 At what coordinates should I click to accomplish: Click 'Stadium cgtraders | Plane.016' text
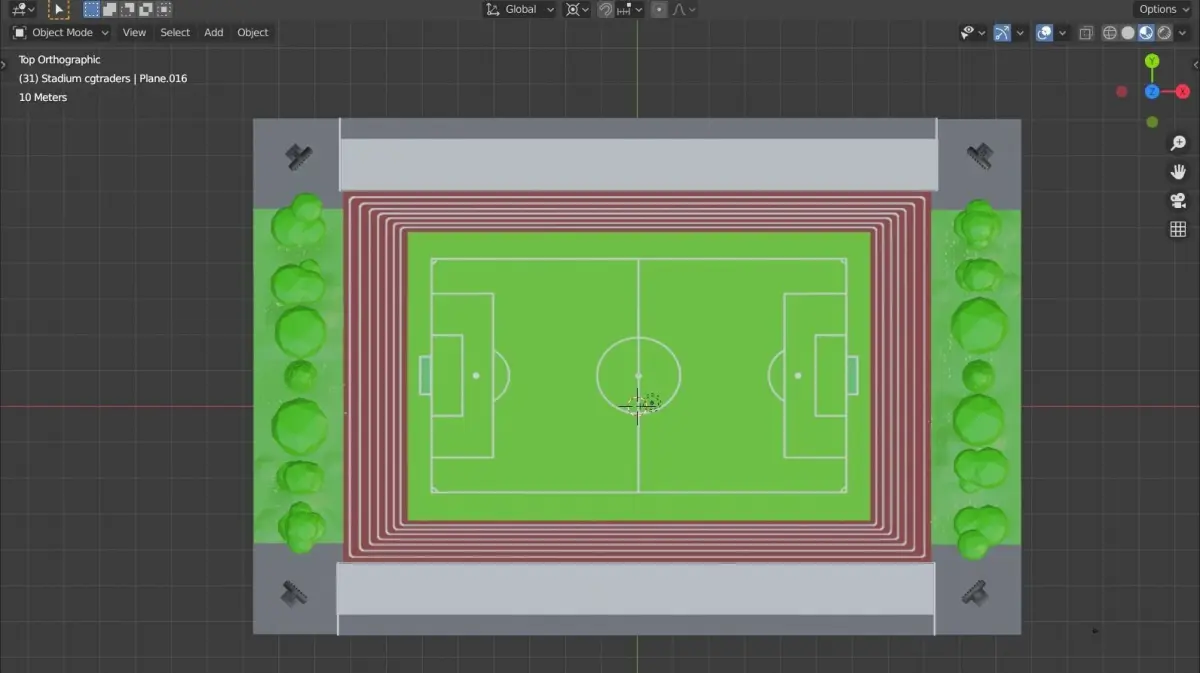115,79
